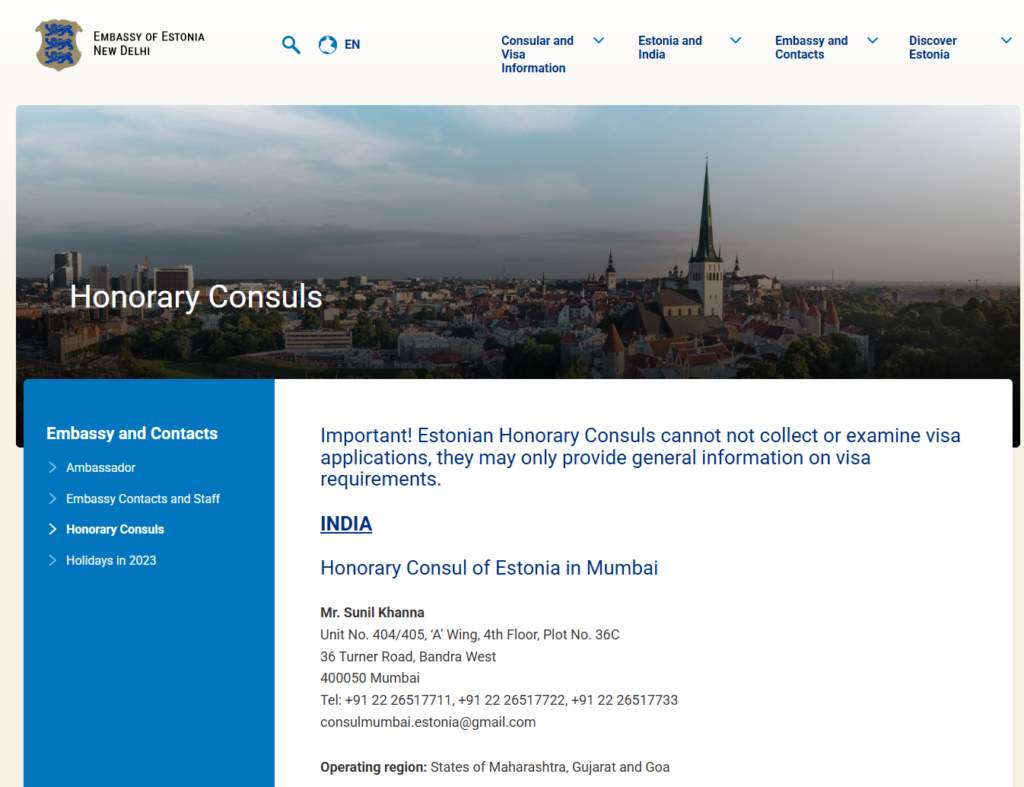Expand the Discover Estonia chevron
1024x787 pixels.
click(x=1006, y=41)
